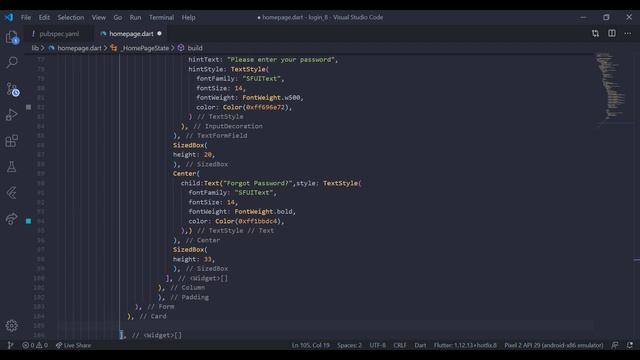Click the "Forgot Password?" text string
Screen dimensions: 640x360
258,183
